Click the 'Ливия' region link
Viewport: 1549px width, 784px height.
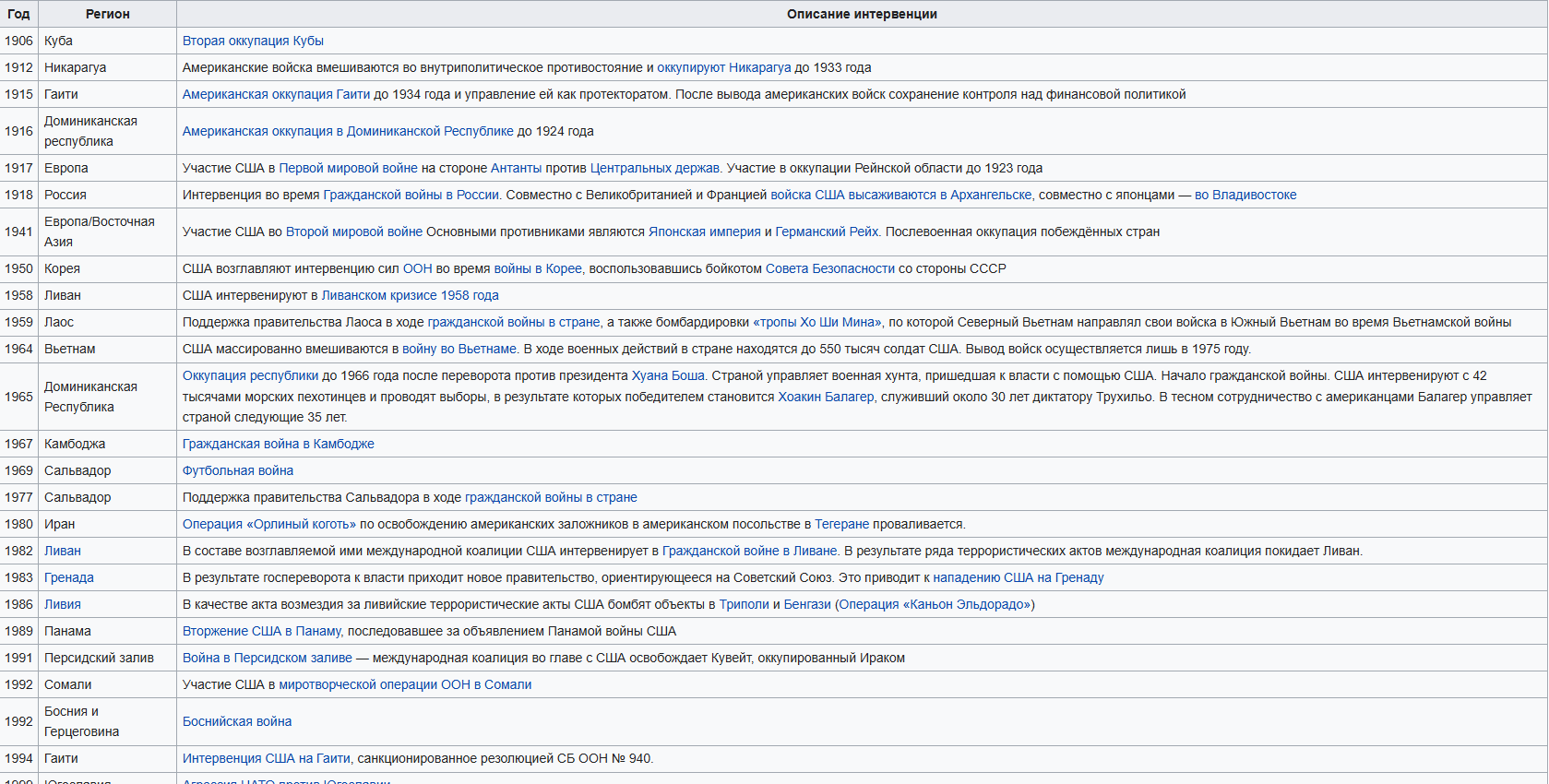[x=63, y=604]
